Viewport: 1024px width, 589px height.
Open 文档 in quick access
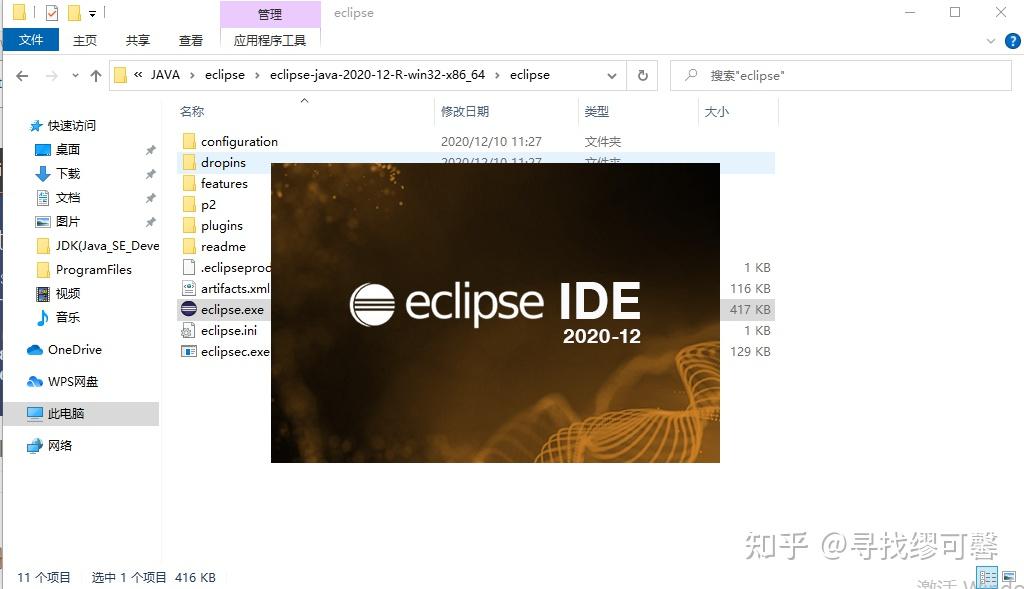67,197
